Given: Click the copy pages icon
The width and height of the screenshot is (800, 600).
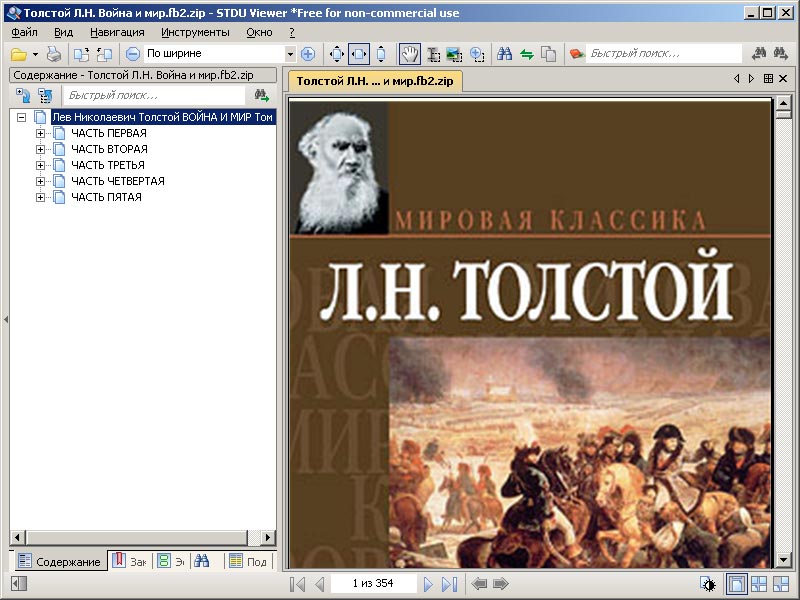Looking at the screenshot, I should (x=546, y=53).
